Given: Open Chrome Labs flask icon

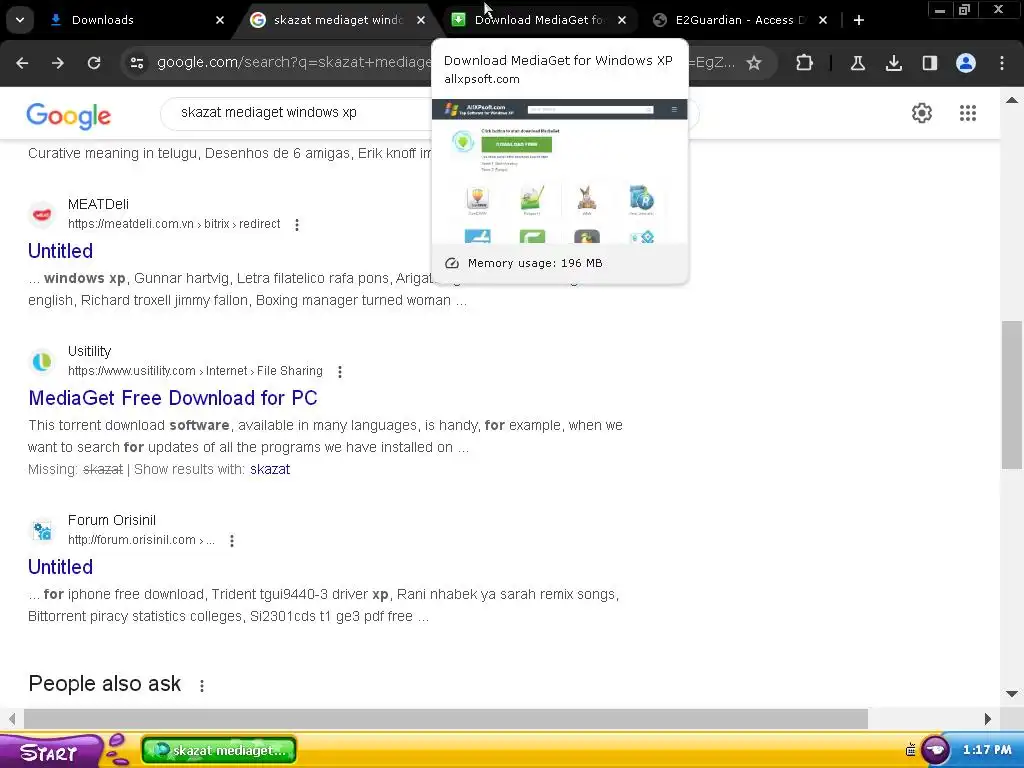Looking at the screenshot, I should pos(858,63).
